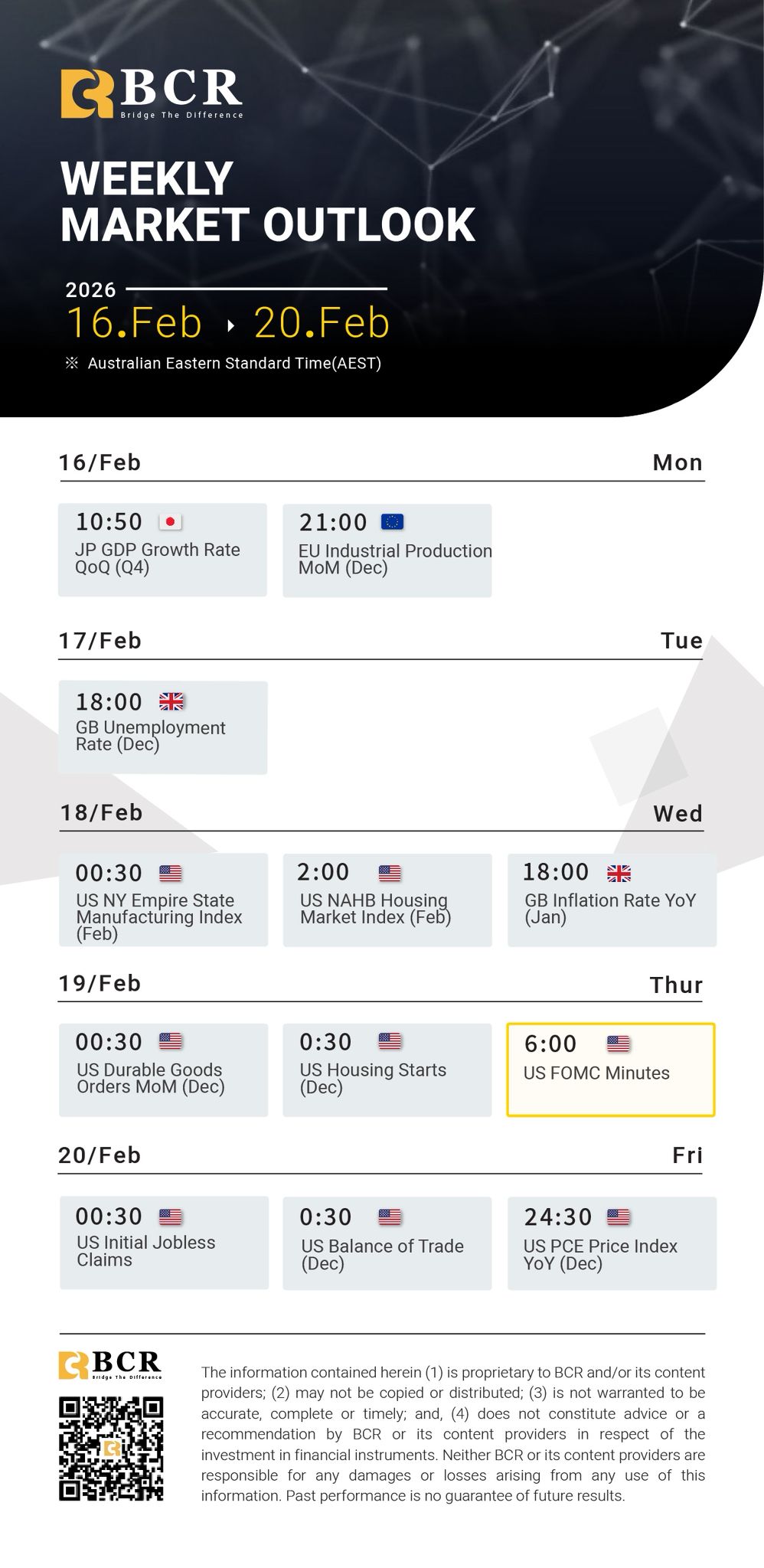This screenshot has width=764, height=1568.
Task: Click US flag on FOMC Minutes card
Action: click(x=618, y=1044)
